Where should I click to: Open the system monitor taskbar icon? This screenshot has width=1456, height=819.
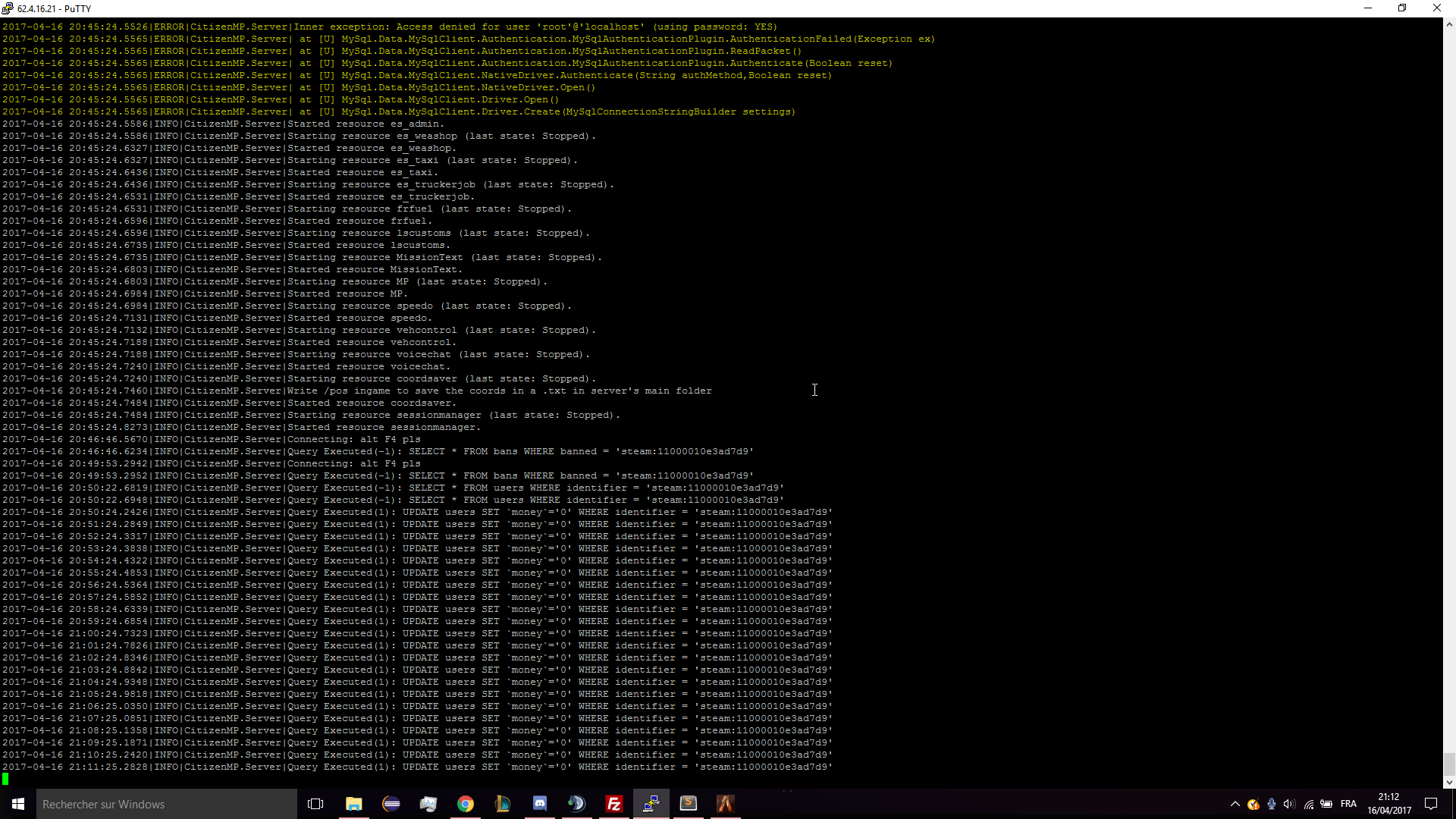pyautogui.click(x=428, y=804)
